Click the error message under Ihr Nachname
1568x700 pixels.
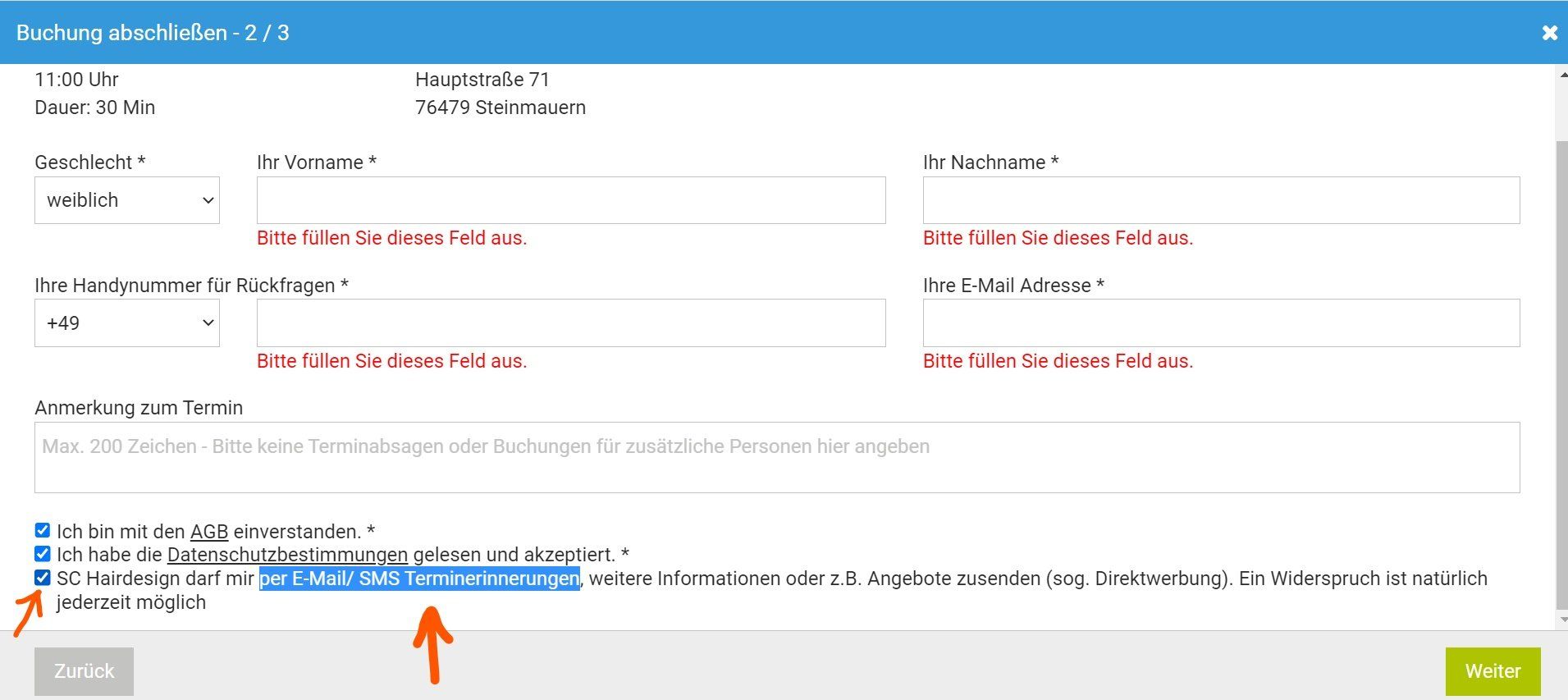pos(1058,238)
